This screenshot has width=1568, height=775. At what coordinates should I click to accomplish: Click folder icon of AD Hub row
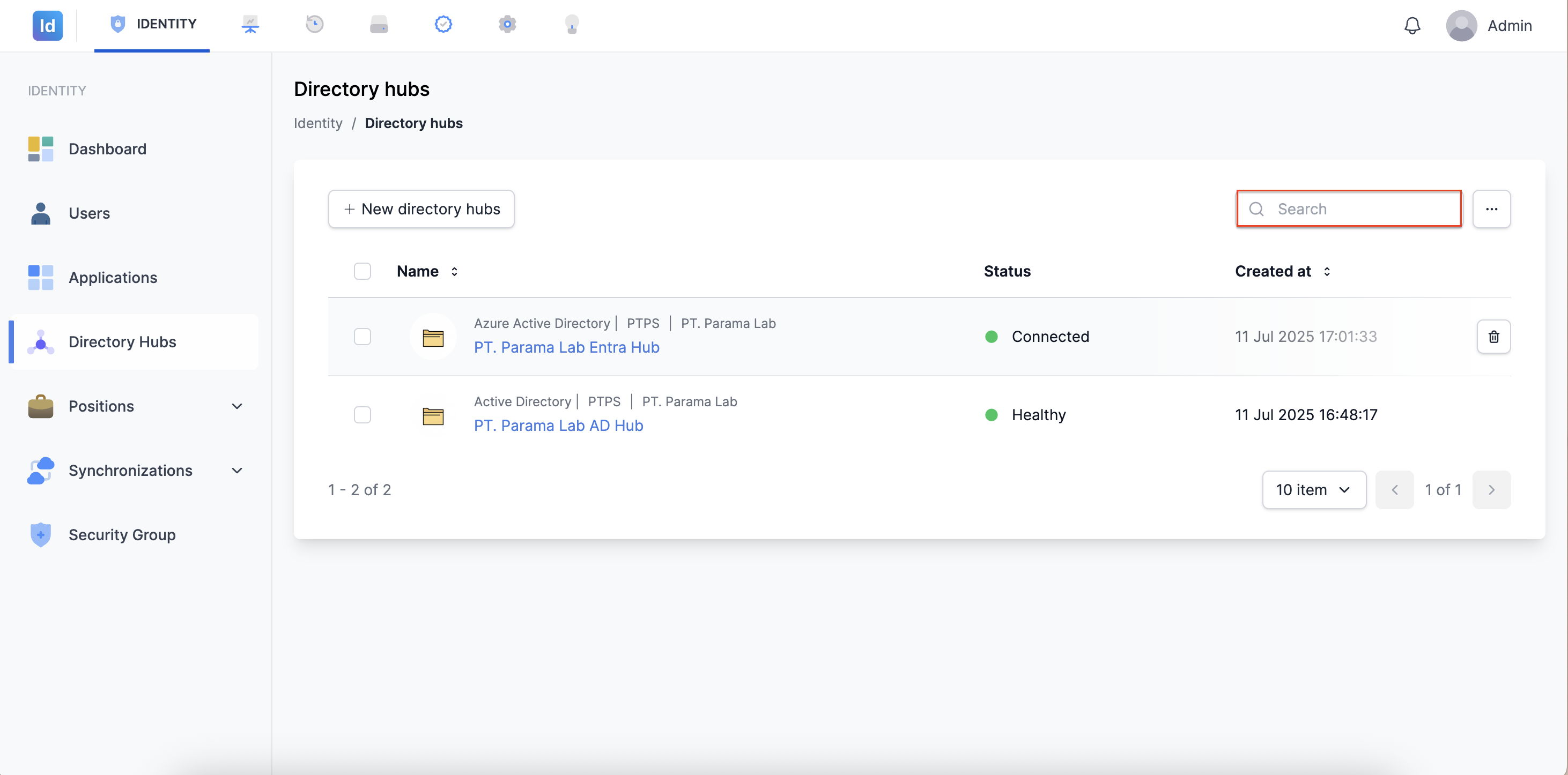[x=433, y=416]
